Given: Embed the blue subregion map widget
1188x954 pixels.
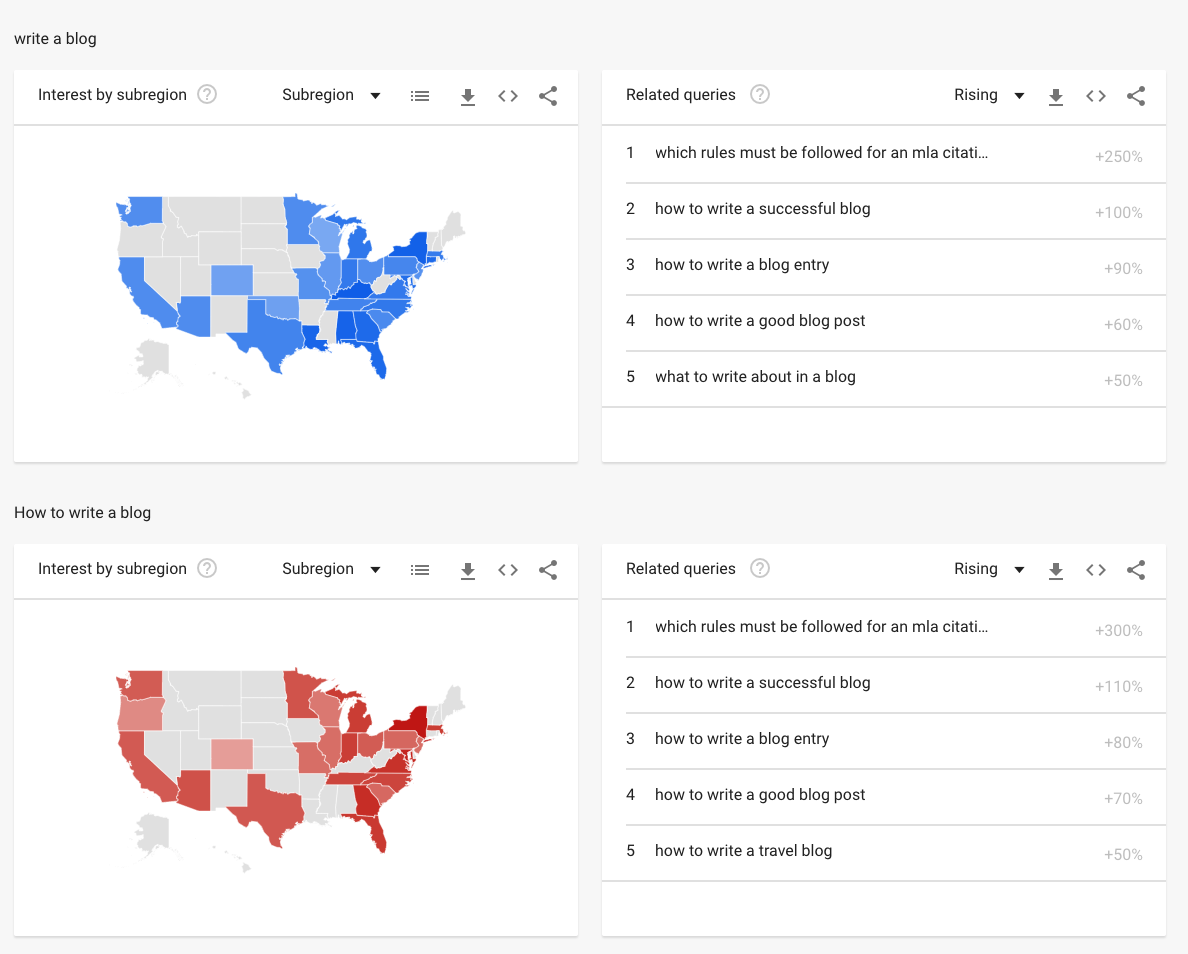Looking at the screenshot, I should click(x=508, y=96).
